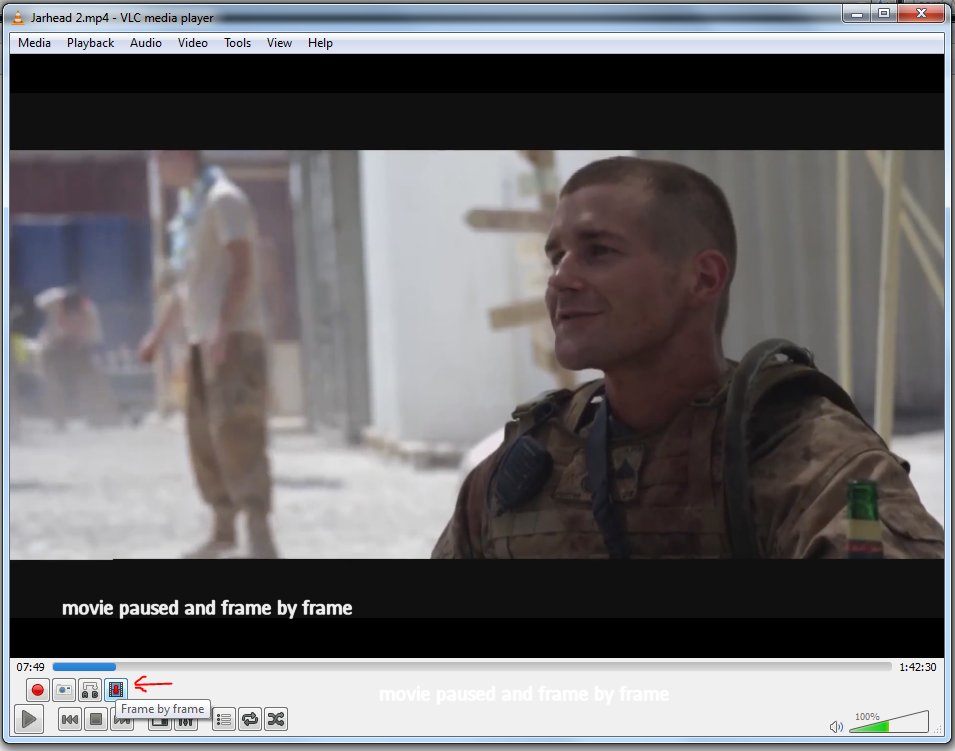
Task: Mute audio using the speaker icon
Action: point(836,726)
